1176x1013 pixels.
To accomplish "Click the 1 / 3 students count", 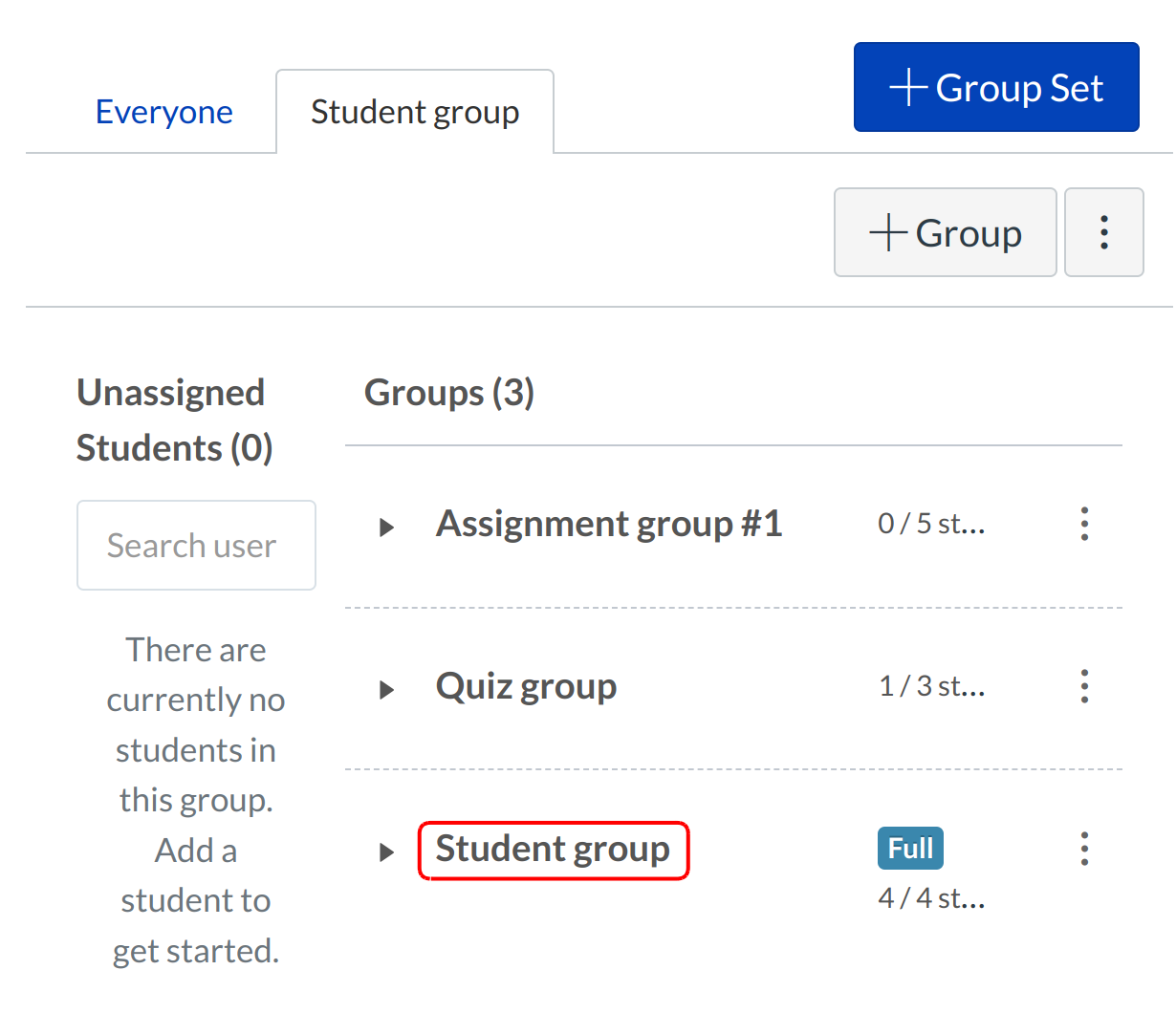I will 931,686.
